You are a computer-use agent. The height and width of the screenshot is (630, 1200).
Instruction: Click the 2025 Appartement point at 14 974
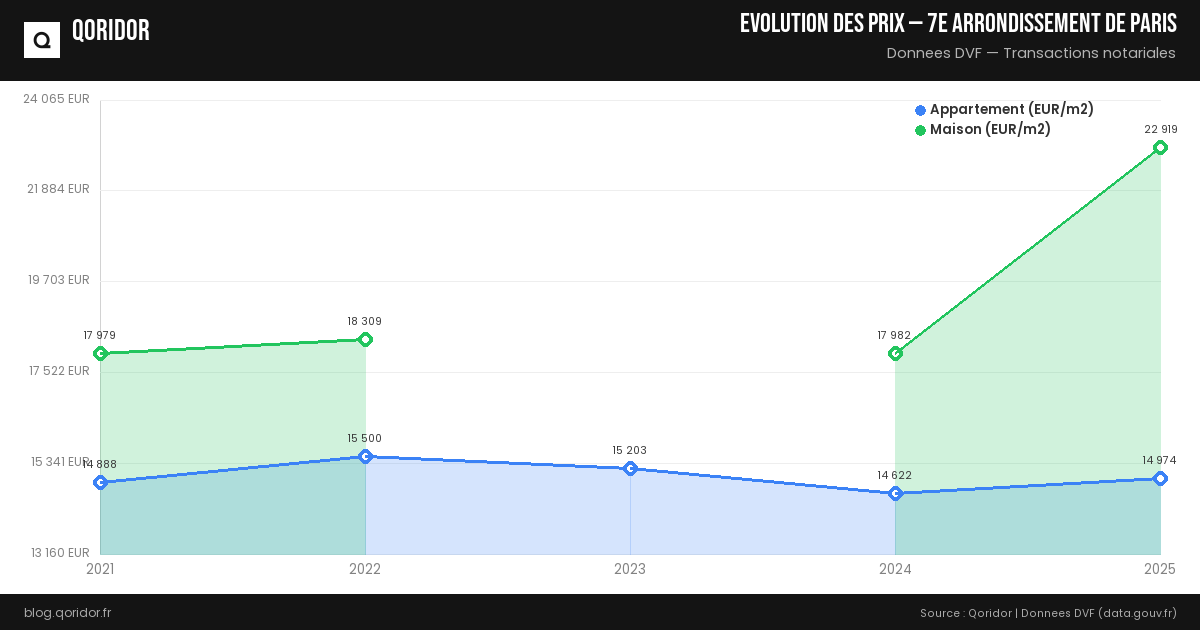tap(1160, 479)
